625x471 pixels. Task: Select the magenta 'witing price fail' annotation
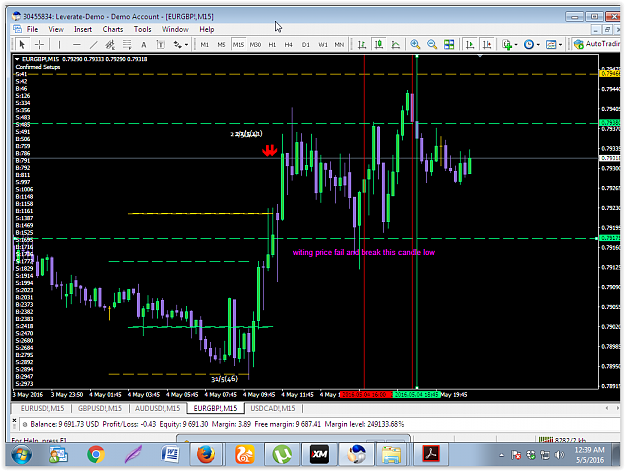click(364, 252)
